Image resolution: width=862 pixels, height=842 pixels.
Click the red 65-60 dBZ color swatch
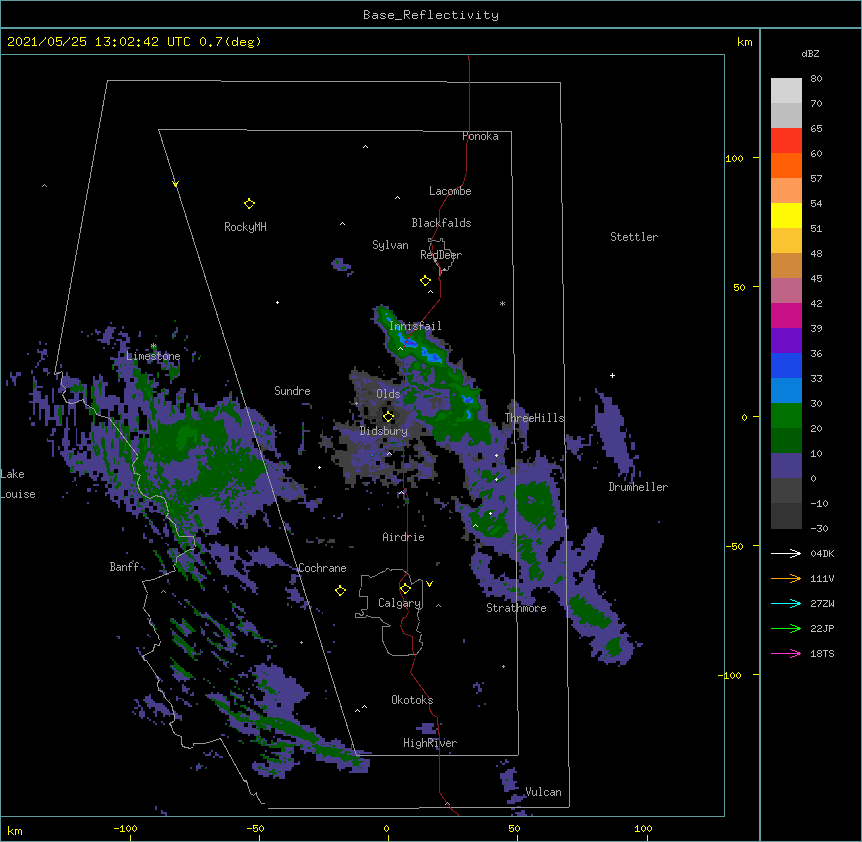(786, 141)
